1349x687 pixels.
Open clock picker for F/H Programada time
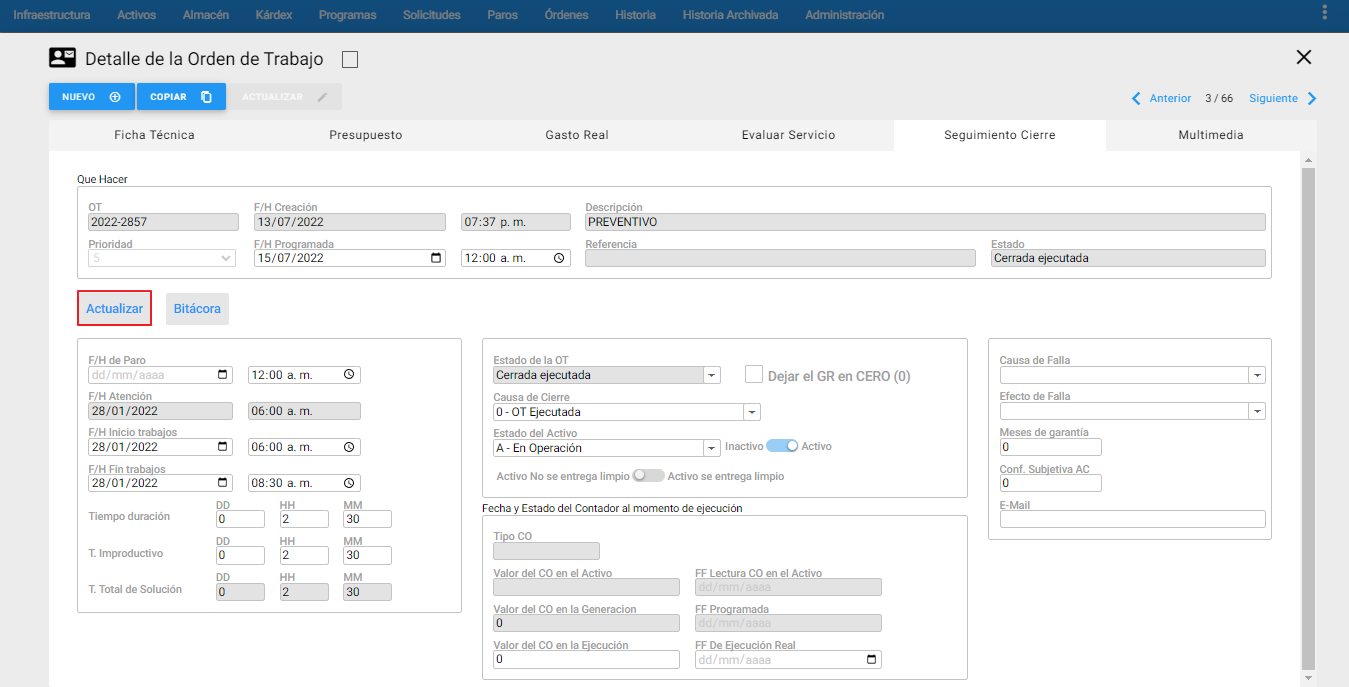tap(560, 257)
